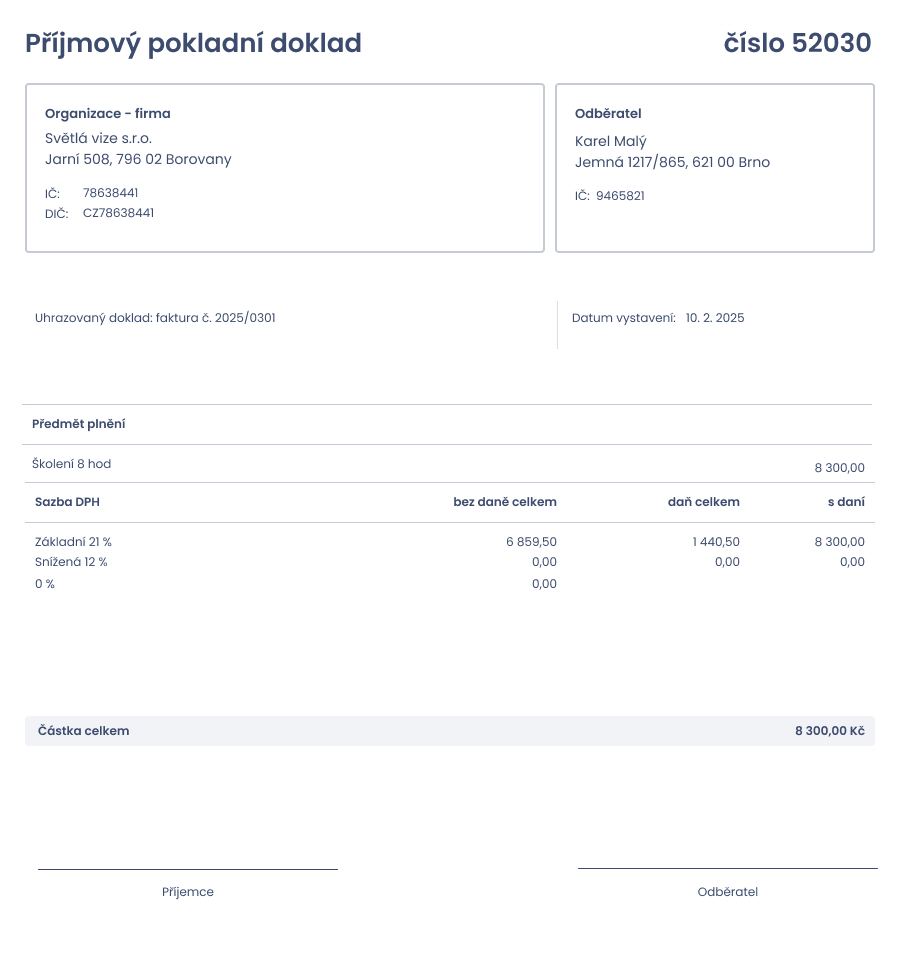Select customer name Karel Malý
Screen dimensions: 915x965
click(610, 142)
